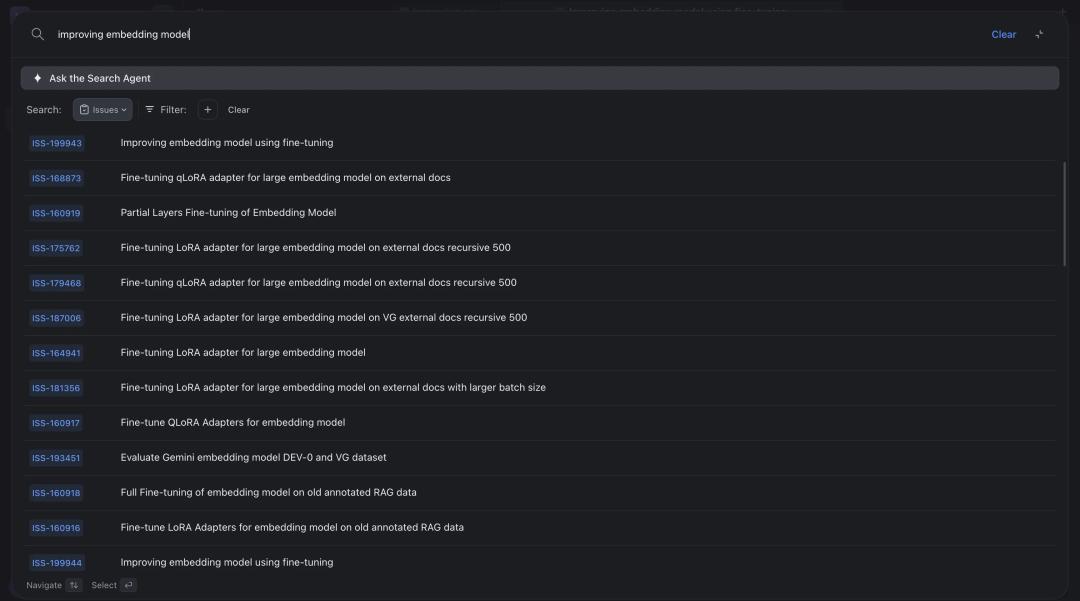Click the clipboard icon inside the Issues chip
The height and width of the screenshot is (601, 1080).
click(84, 109)
